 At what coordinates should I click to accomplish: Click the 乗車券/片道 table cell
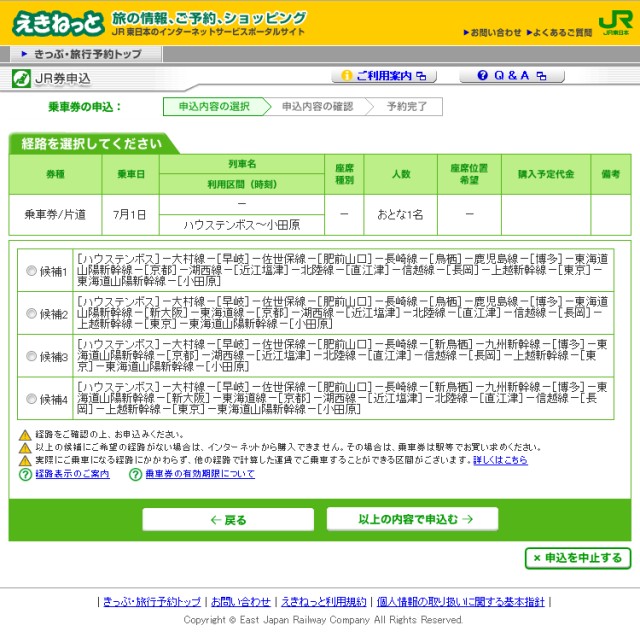tap(56, 215)
